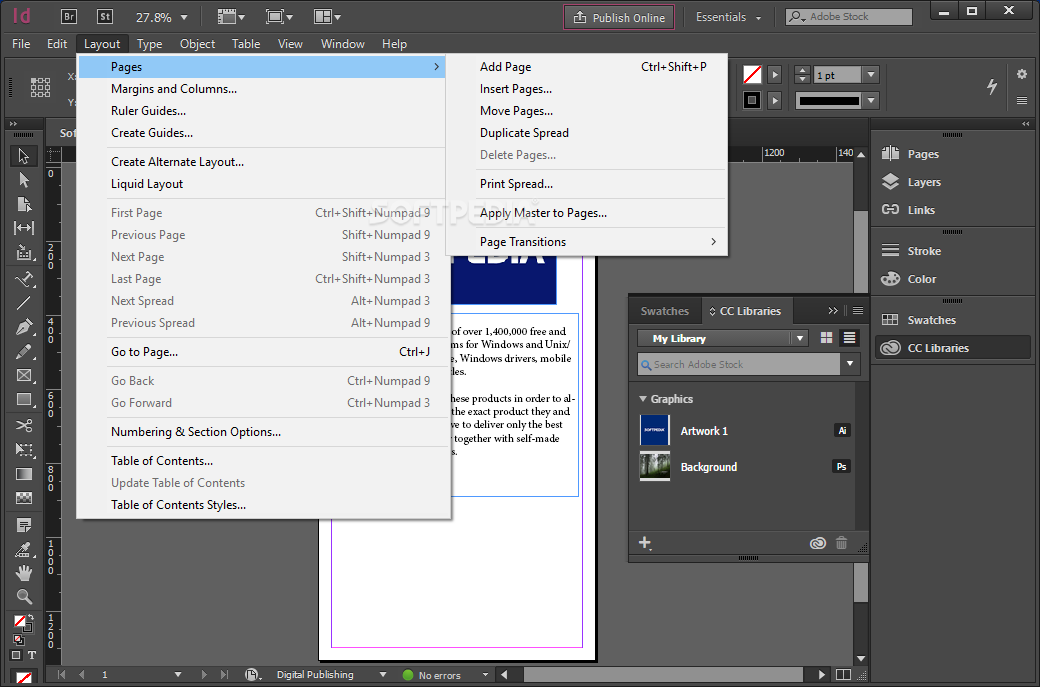Image resolution: width=1040 pixels, height=687 pixels.
Task: Open the File menu
Action: 21,44
